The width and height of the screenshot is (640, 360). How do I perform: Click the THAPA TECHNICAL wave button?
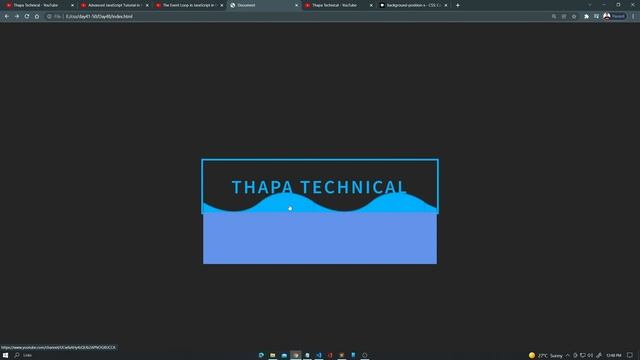[320, 186]
